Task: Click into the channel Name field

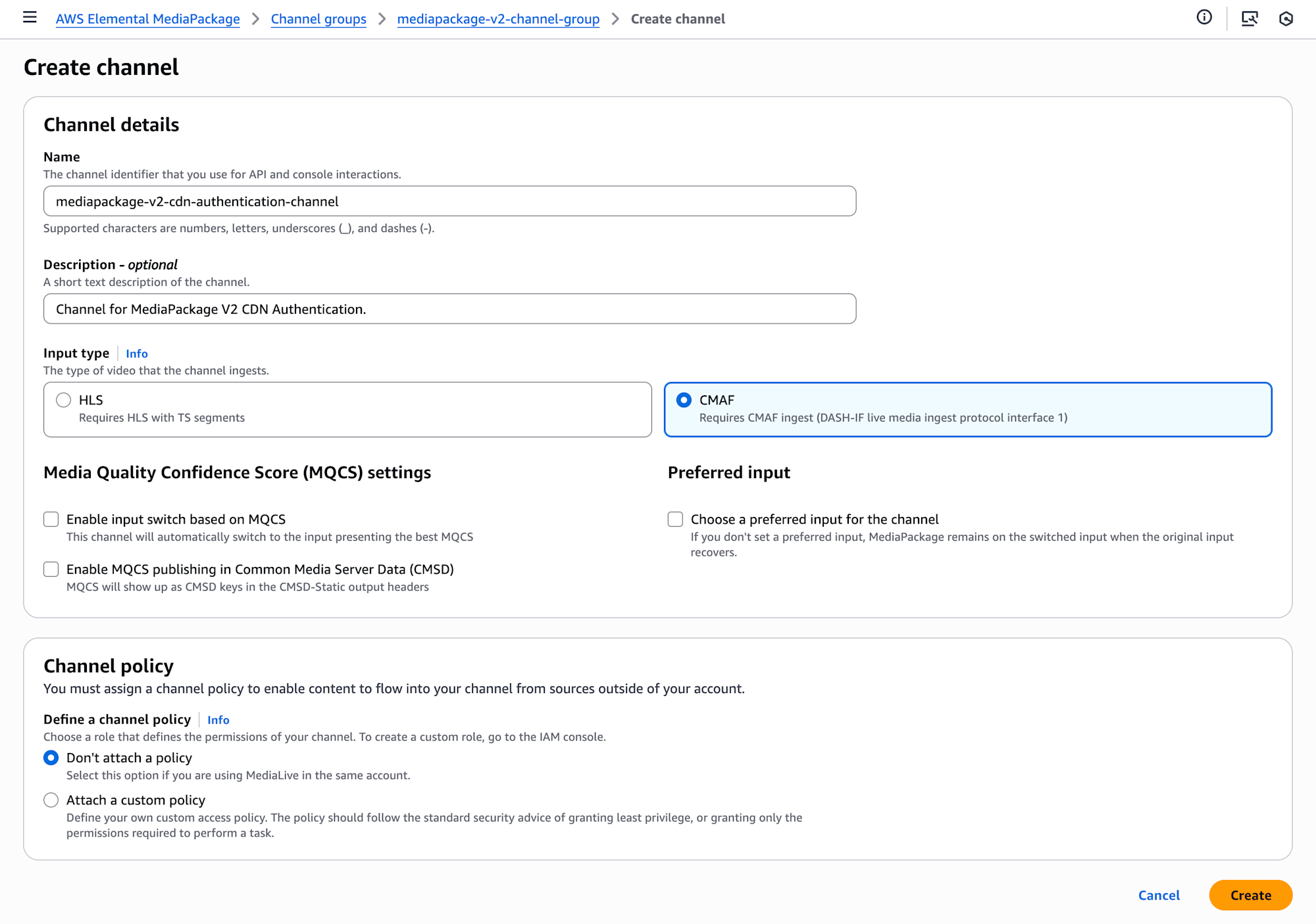Action: click(x=449, y=201)
